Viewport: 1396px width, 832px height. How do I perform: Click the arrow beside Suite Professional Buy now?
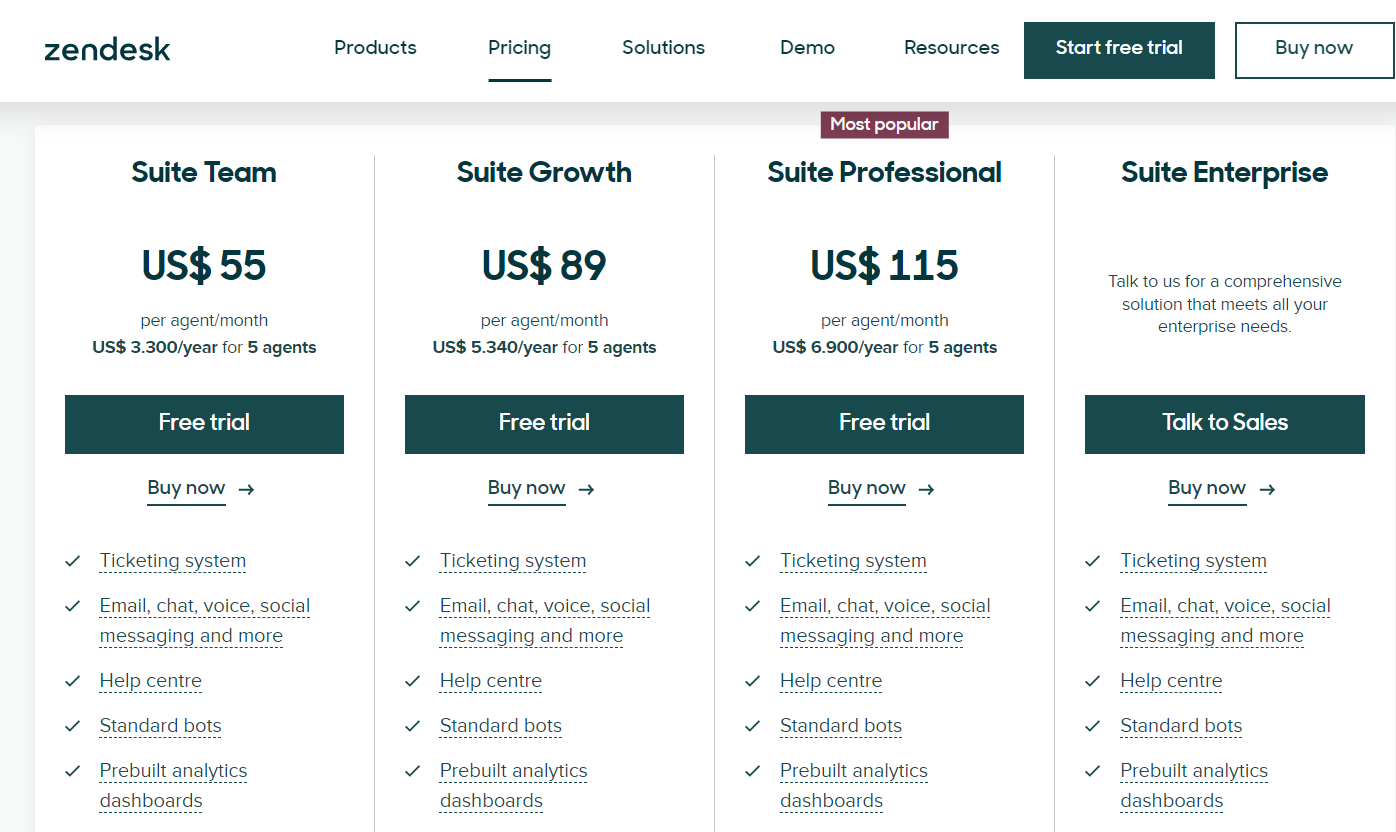[927, 489]
